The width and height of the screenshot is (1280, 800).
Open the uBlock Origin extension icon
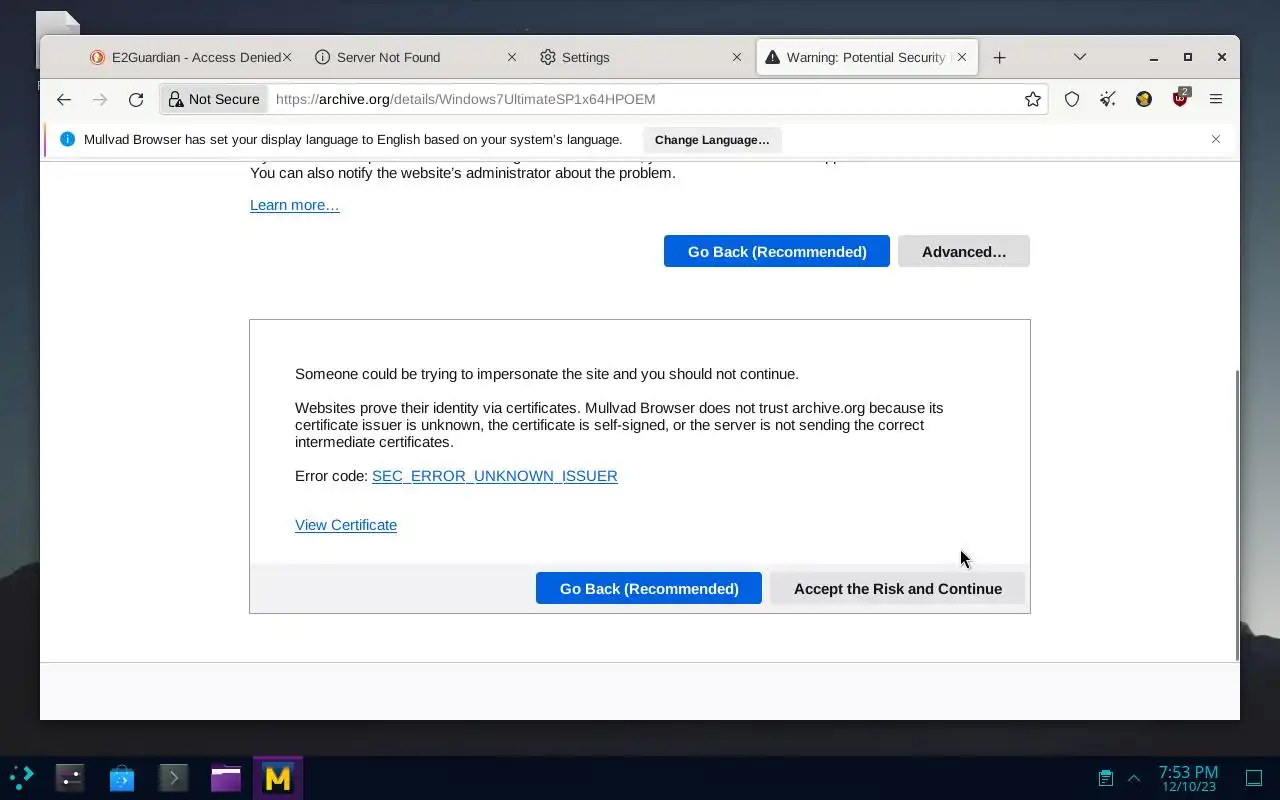[1180, 99]
